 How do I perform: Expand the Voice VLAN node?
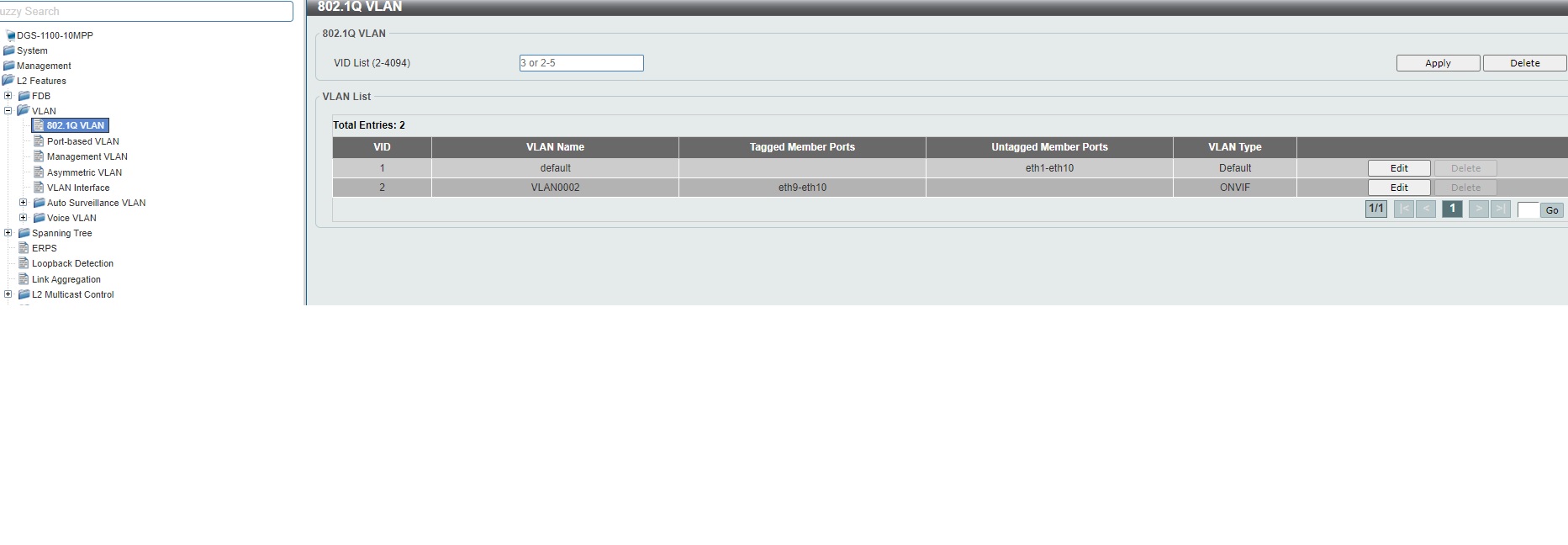pyautogui.click(x=24, y=217)
